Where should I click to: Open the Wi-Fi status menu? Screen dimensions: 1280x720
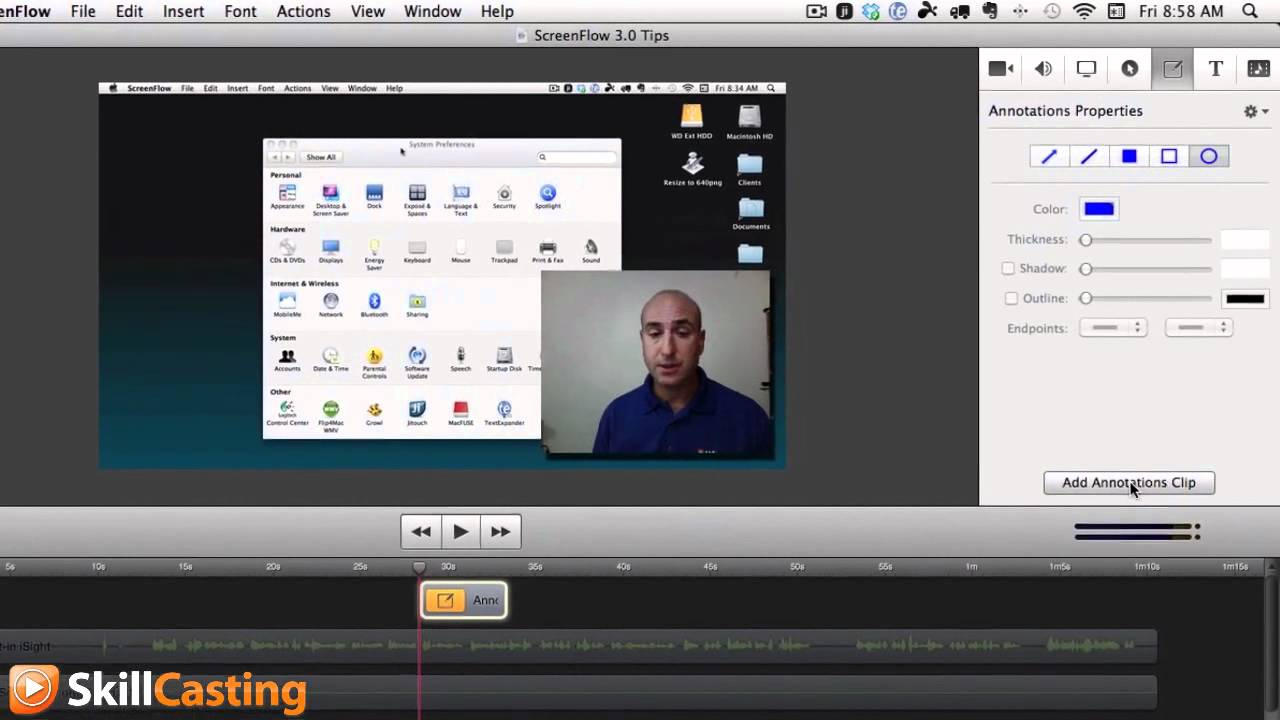[1084, 11]
